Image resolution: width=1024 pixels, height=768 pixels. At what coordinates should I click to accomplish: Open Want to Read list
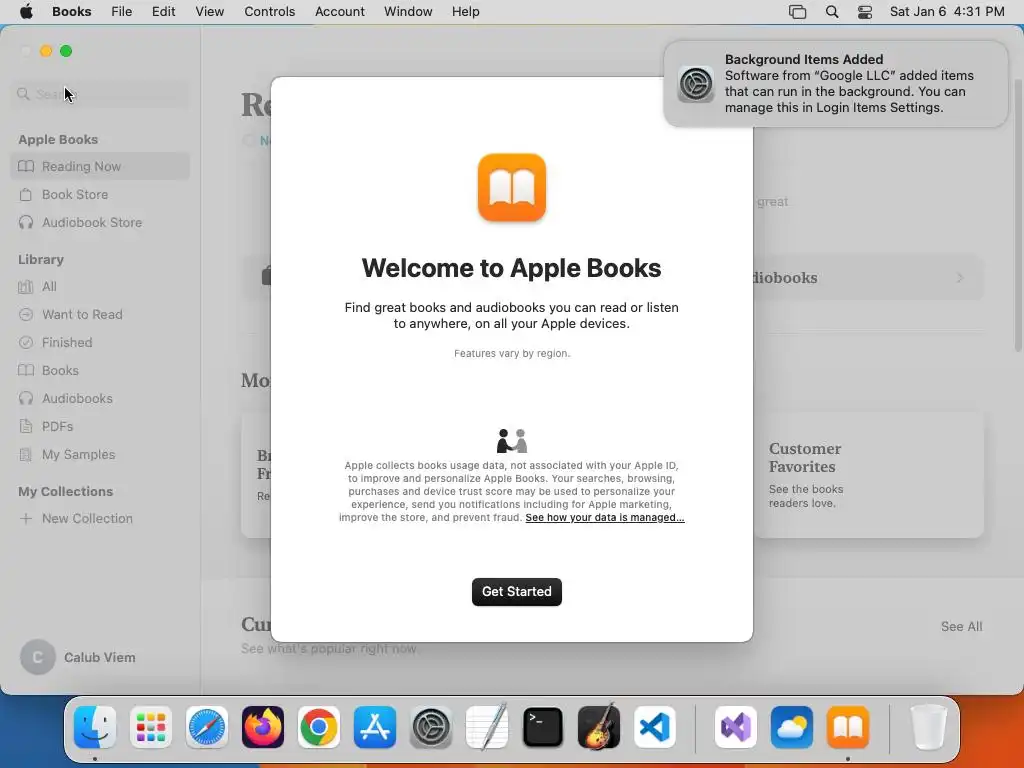click(x=100, y=315)
